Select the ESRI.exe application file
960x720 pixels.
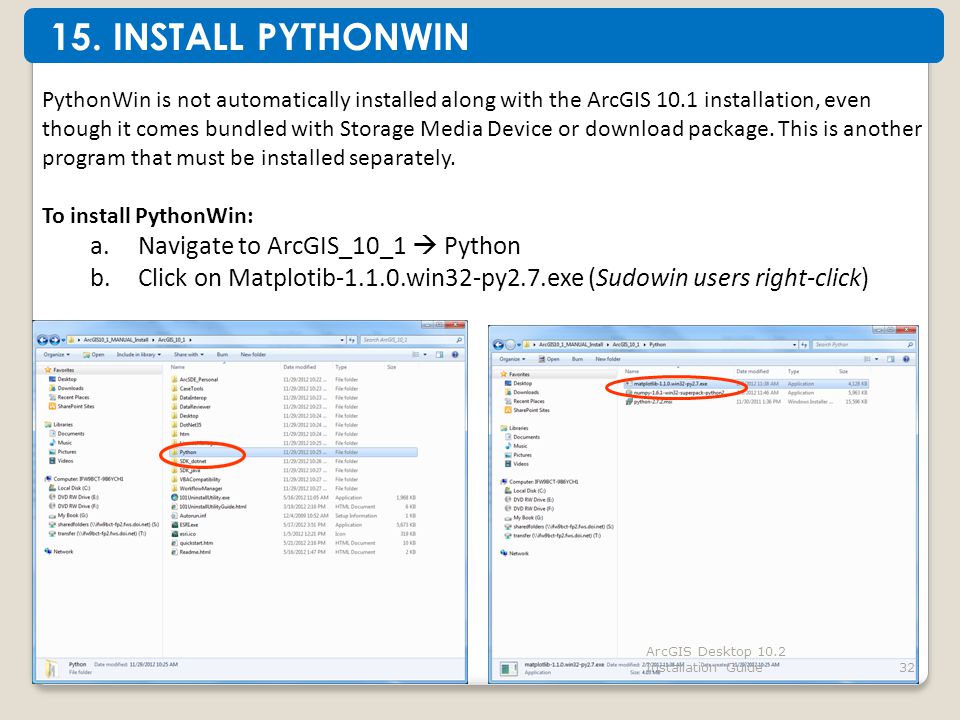pyautogui.click(x=185, y=525)
